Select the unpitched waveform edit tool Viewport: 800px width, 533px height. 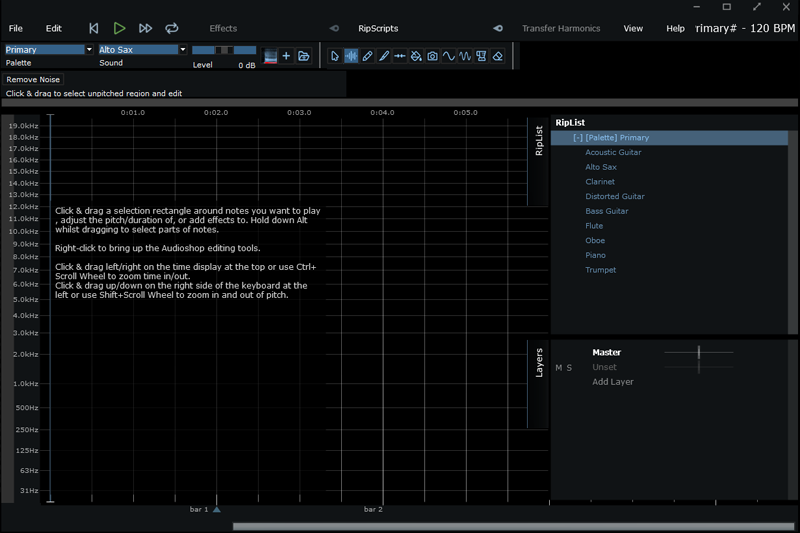pos(351,56)
